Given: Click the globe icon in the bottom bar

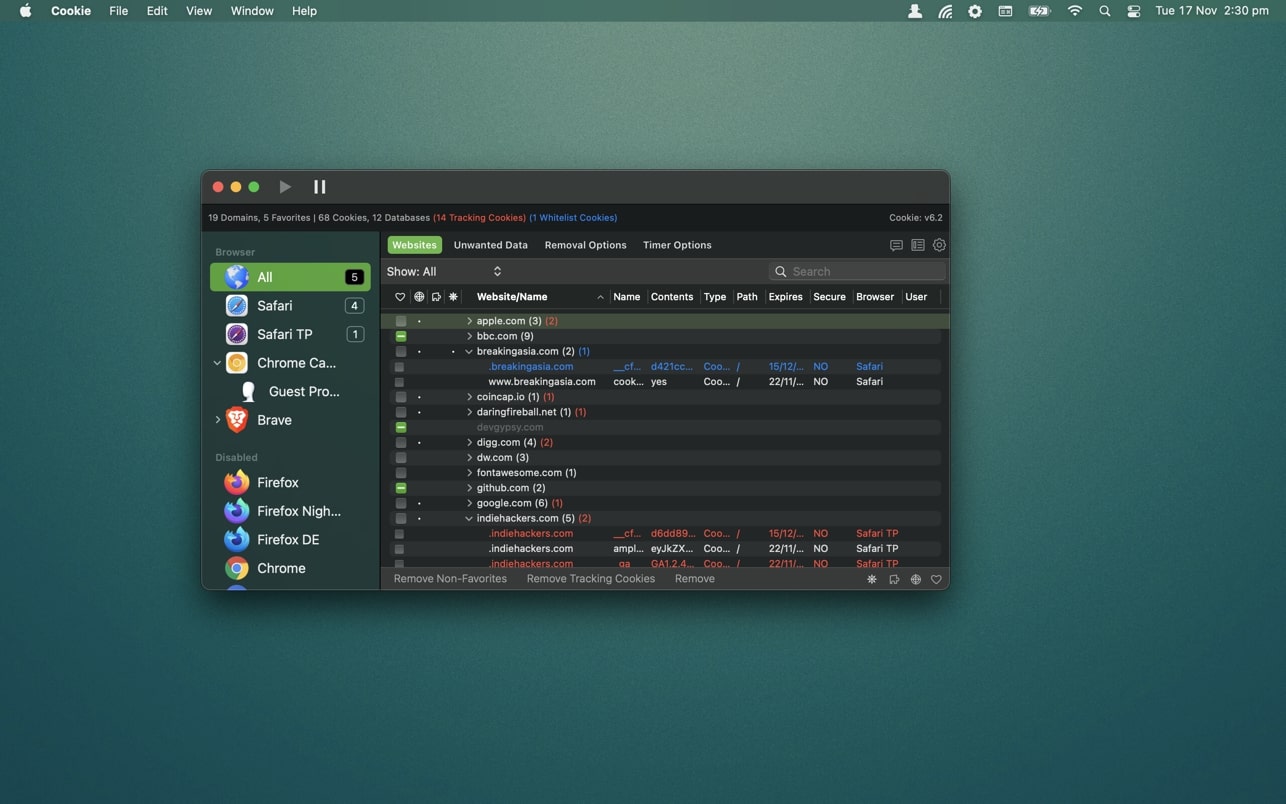Looking at the screenshot, I should click(915, 579).
